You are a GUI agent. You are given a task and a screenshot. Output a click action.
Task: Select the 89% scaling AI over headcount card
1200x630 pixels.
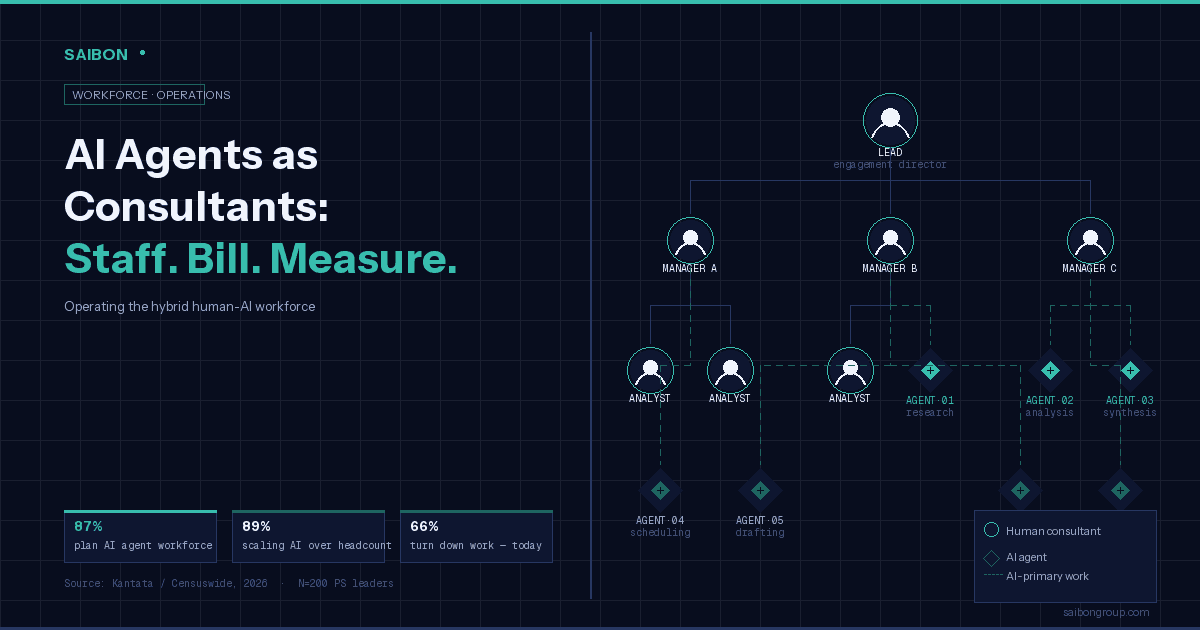tap(308, 536)
